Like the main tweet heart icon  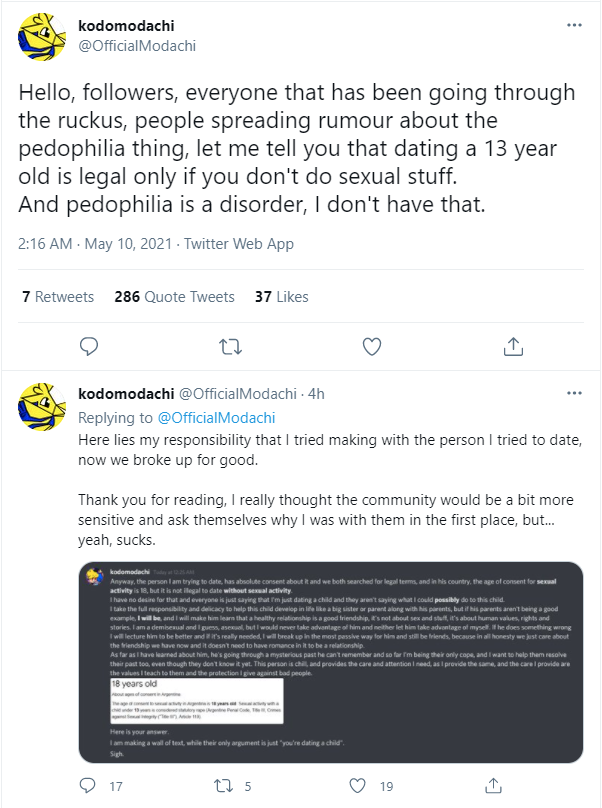click(372, 347)
